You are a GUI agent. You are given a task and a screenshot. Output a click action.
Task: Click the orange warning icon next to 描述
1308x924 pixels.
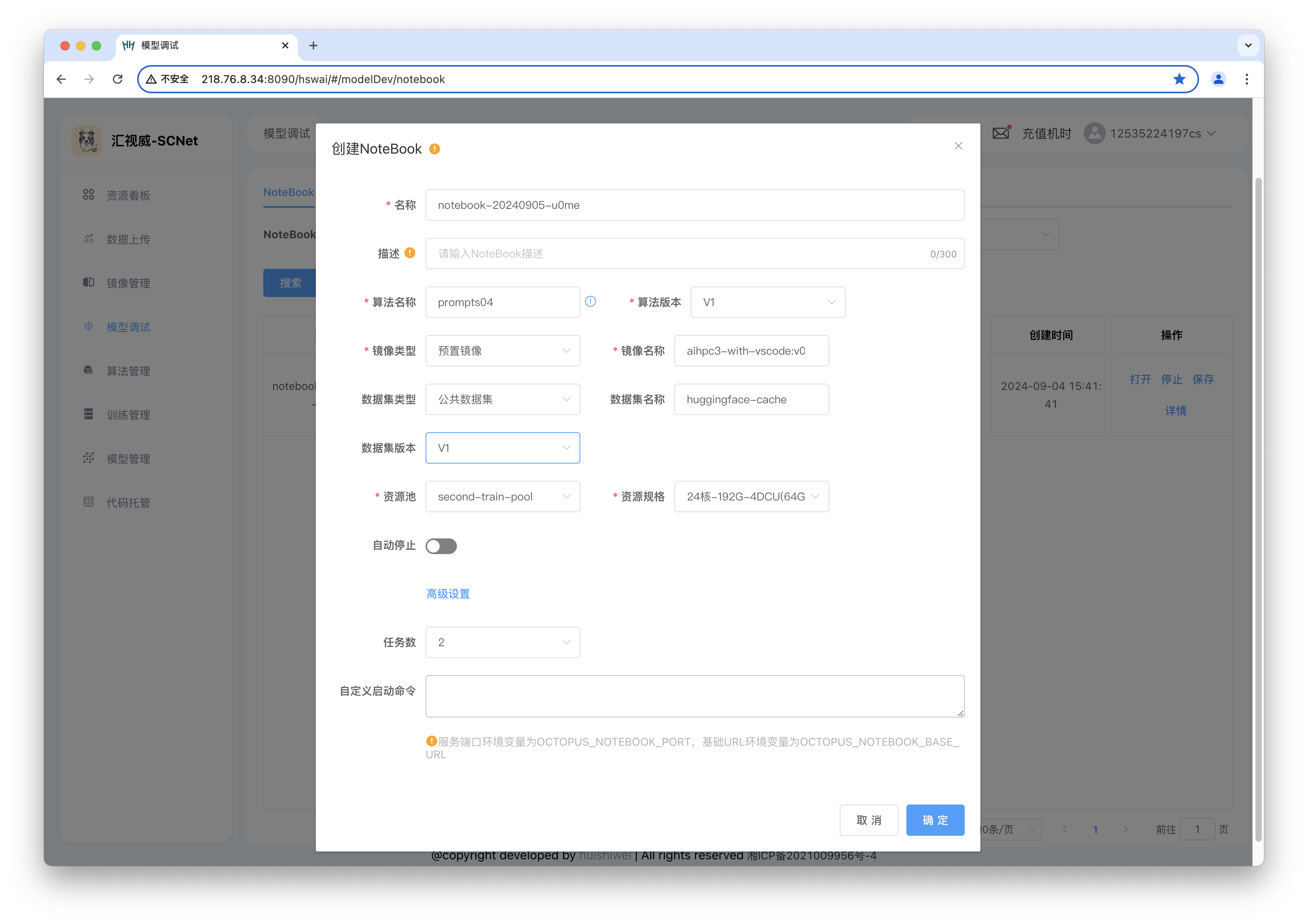409,253
